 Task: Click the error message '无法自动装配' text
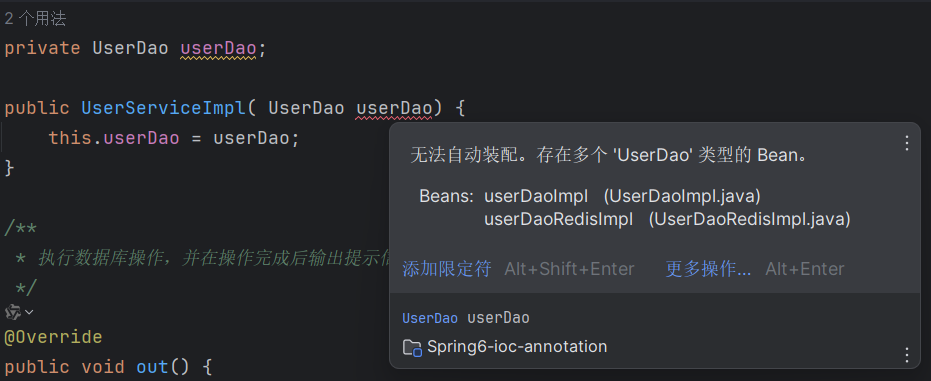pos(464,155)
